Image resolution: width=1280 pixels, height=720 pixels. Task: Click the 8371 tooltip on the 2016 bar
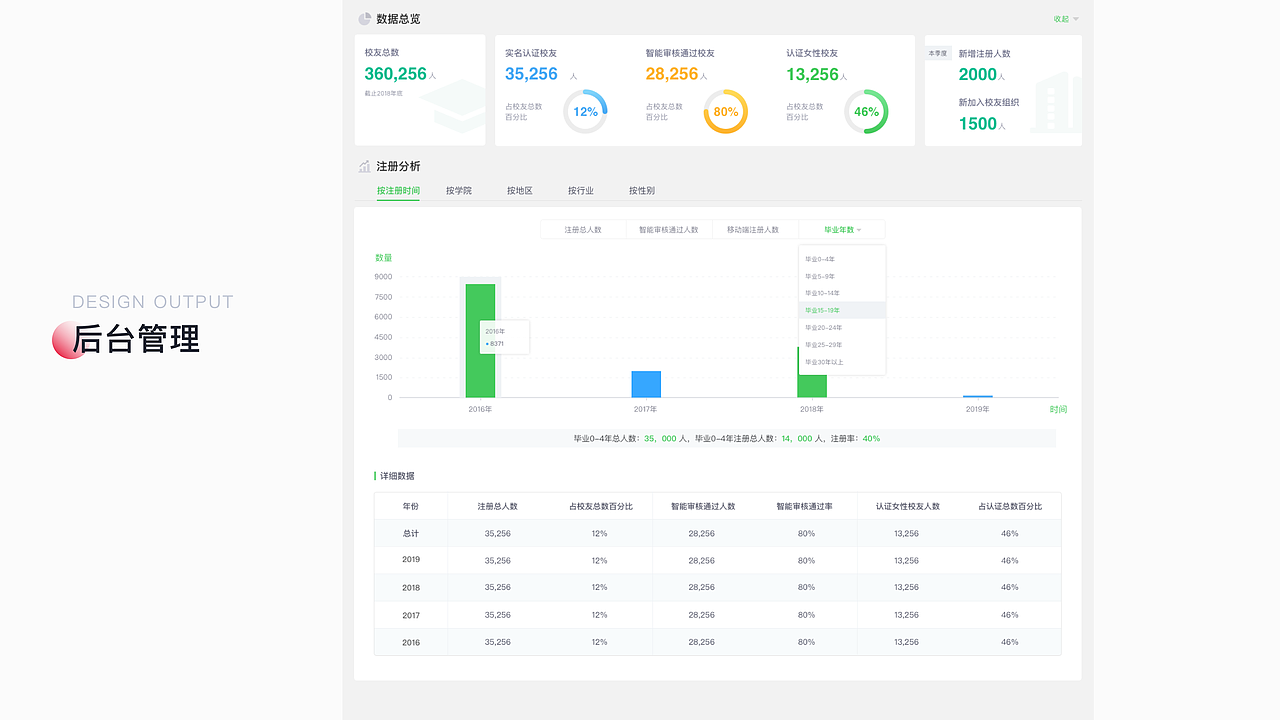point(505,337)
